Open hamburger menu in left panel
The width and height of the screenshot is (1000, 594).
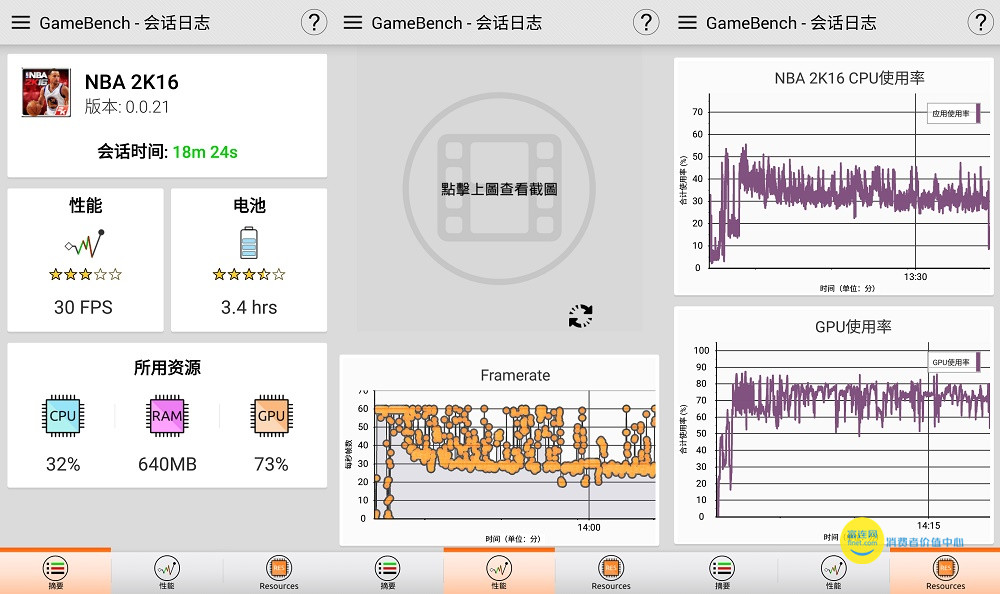point(20,23)
